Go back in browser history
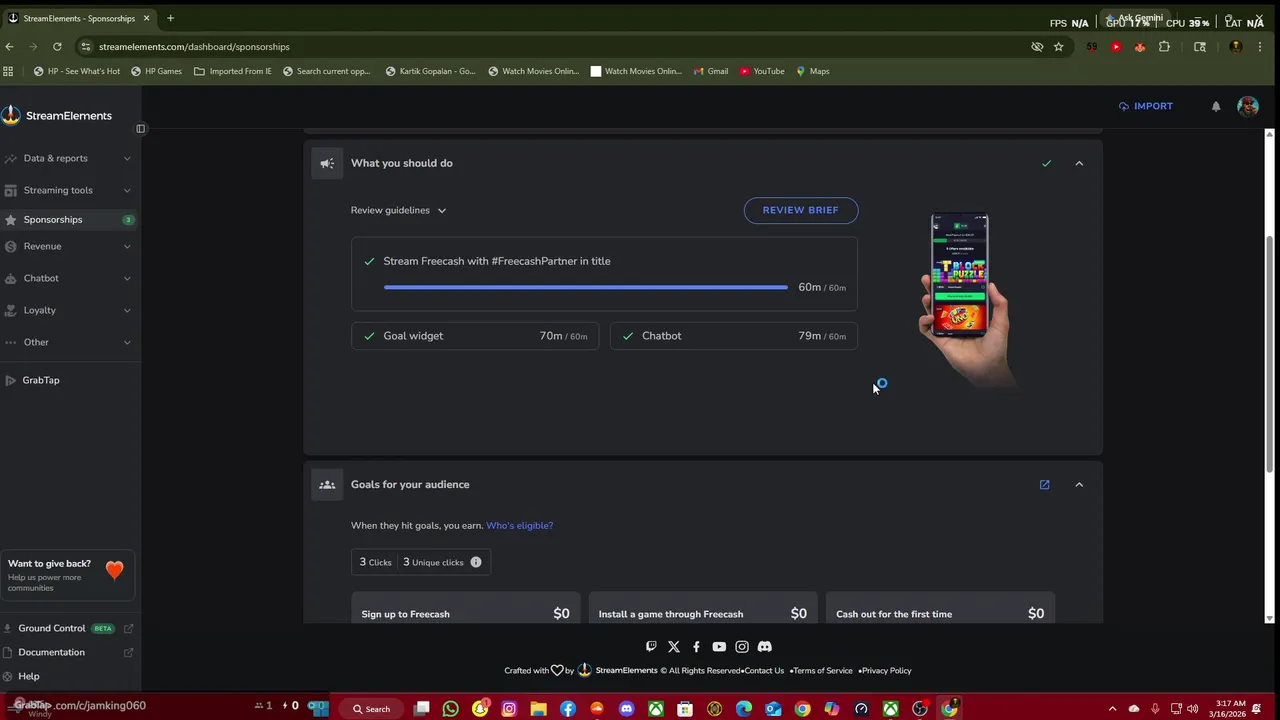Screen dimensions: 1280x720 point(10,46)
